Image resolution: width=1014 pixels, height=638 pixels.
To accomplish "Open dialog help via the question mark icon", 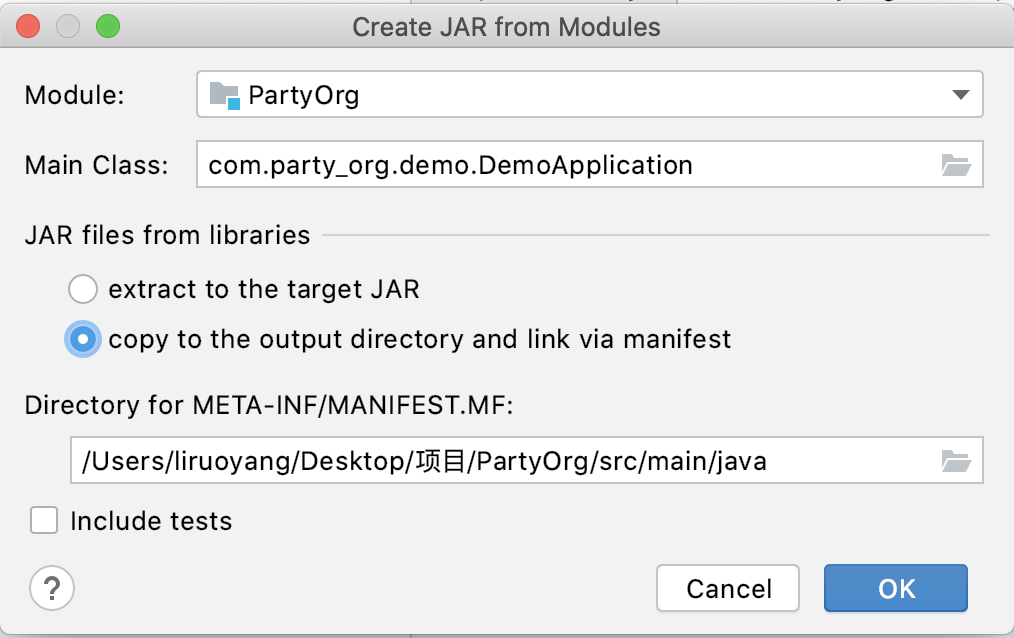I will pos(52,589).
